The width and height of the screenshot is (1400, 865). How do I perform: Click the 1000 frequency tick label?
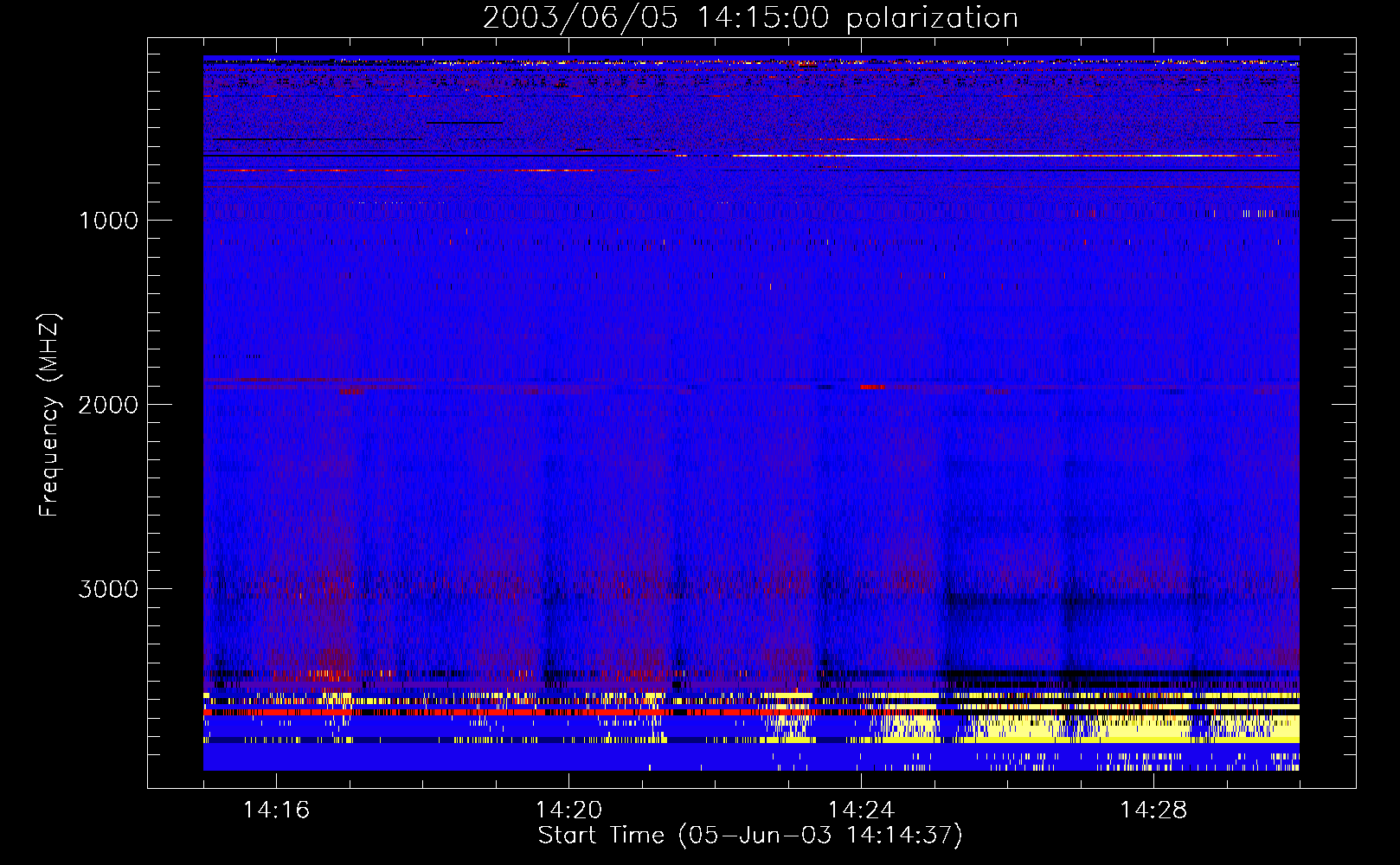point(109,221)
